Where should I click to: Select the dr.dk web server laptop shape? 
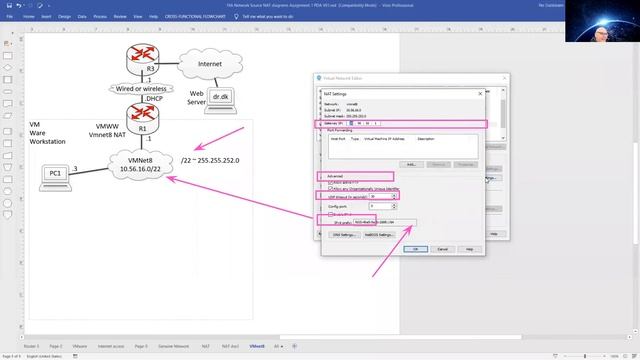pos(220,101)
